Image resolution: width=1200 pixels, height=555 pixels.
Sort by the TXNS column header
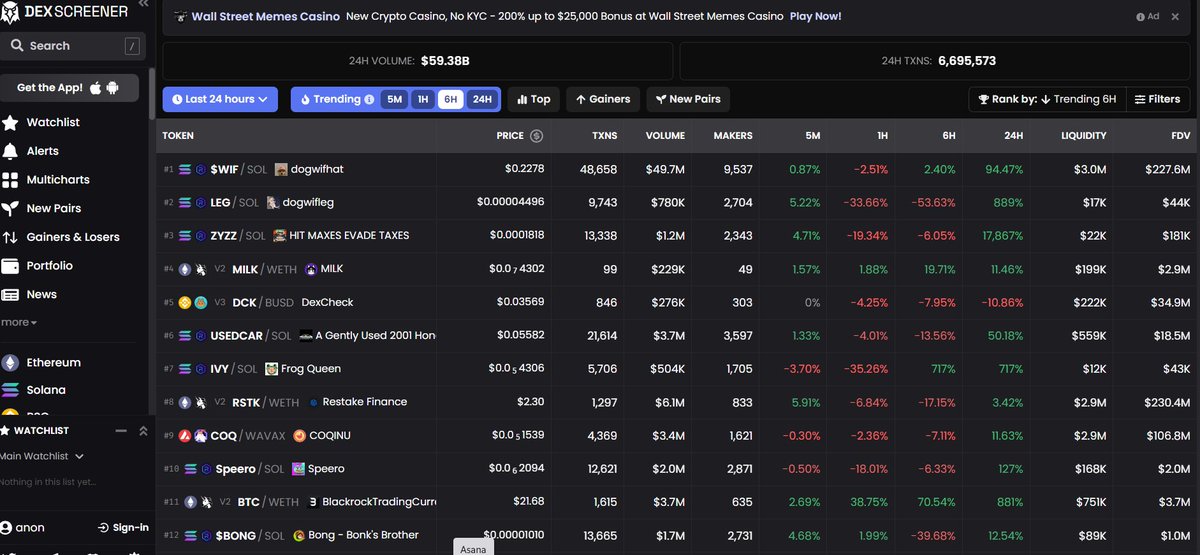coord(604,136)
